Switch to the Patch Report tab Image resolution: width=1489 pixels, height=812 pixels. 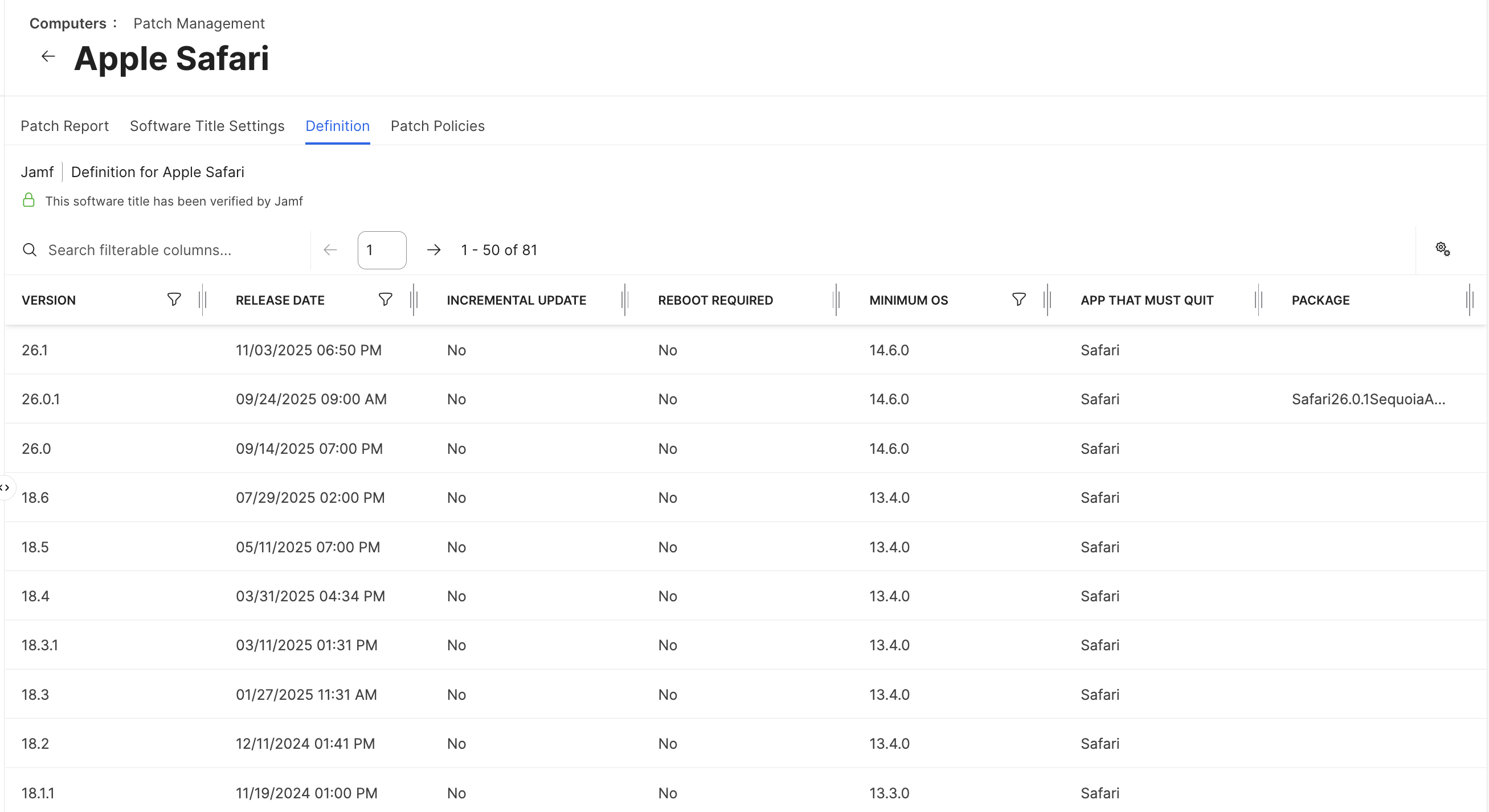click(64, 126)
